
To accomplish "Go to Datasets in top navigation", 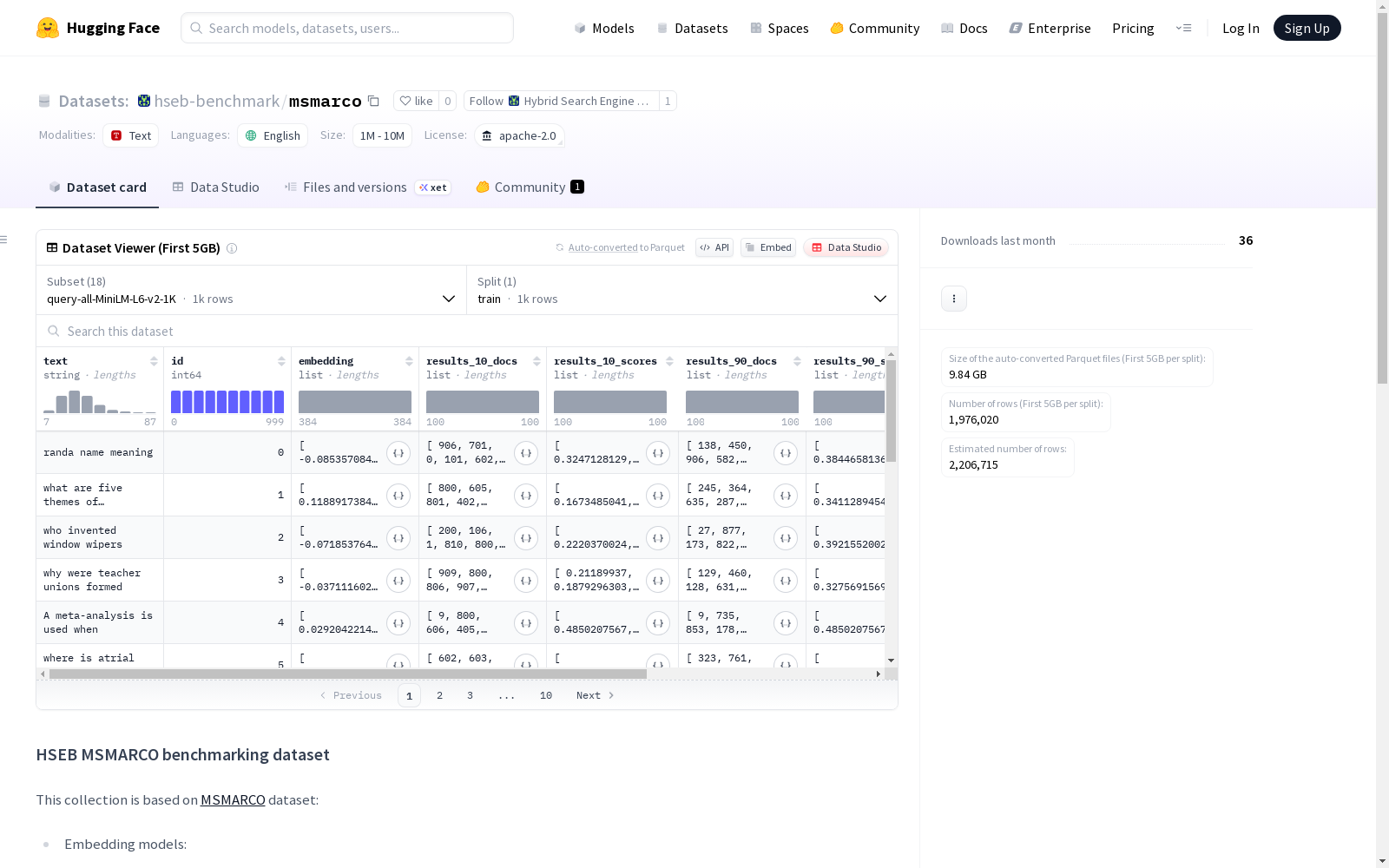I will pyautogui.click(x=692, y=28).
